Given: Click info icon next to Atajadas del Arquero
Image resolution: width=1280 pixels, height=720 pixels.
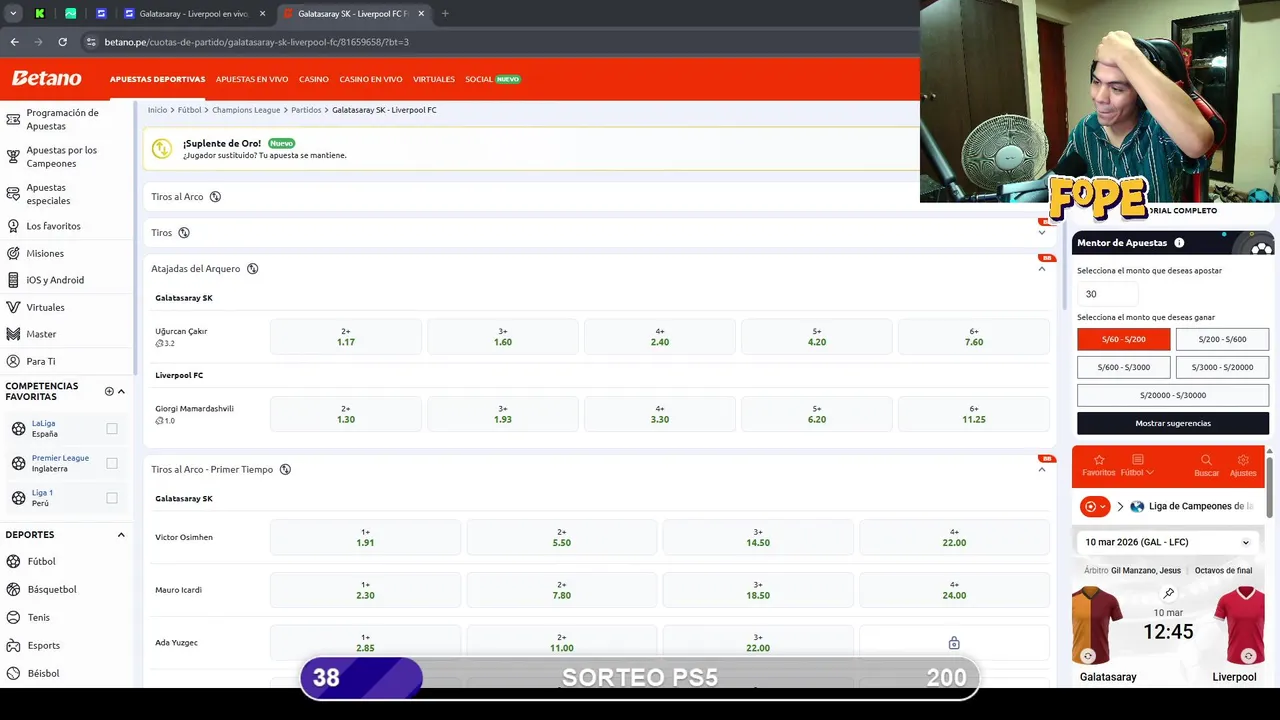Looking at the screenshot, I should 252,269.
